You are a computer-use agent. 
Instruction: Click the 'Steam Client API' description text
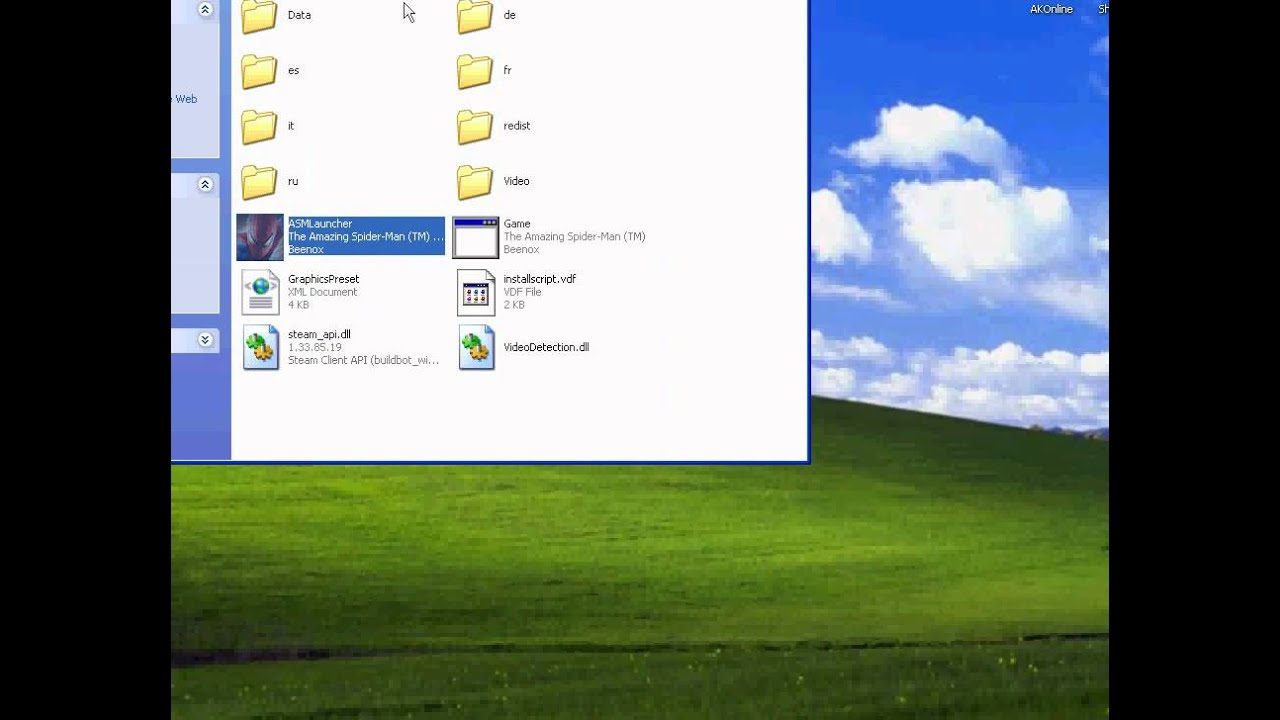364,360
